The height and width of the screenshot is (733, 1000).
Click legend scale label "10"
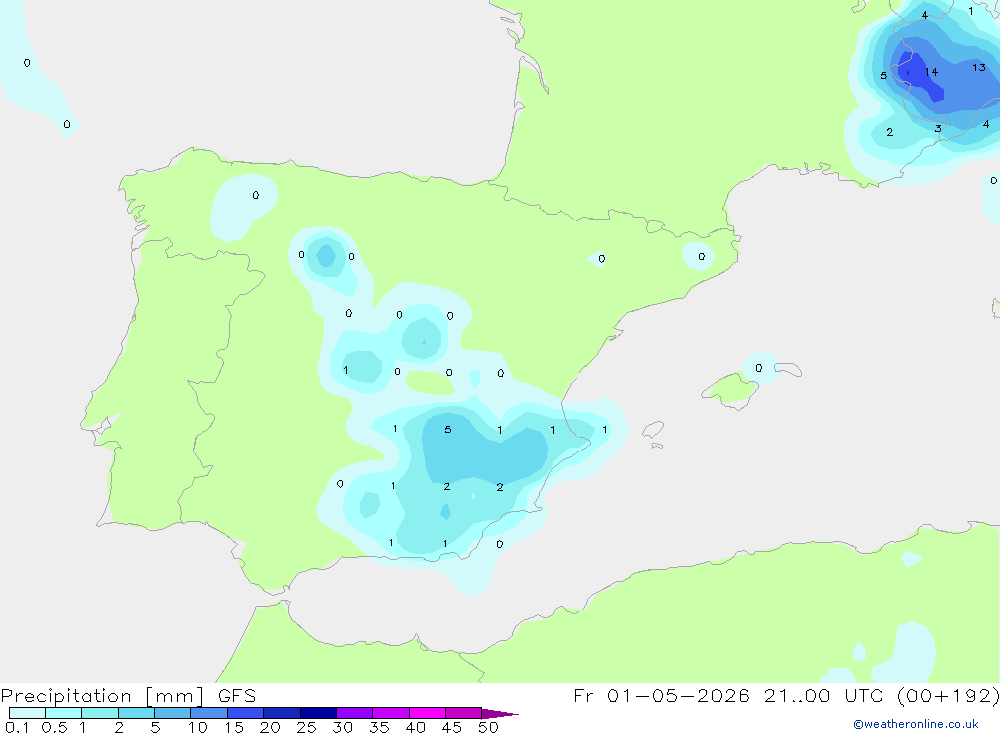(x=198, y=727)
